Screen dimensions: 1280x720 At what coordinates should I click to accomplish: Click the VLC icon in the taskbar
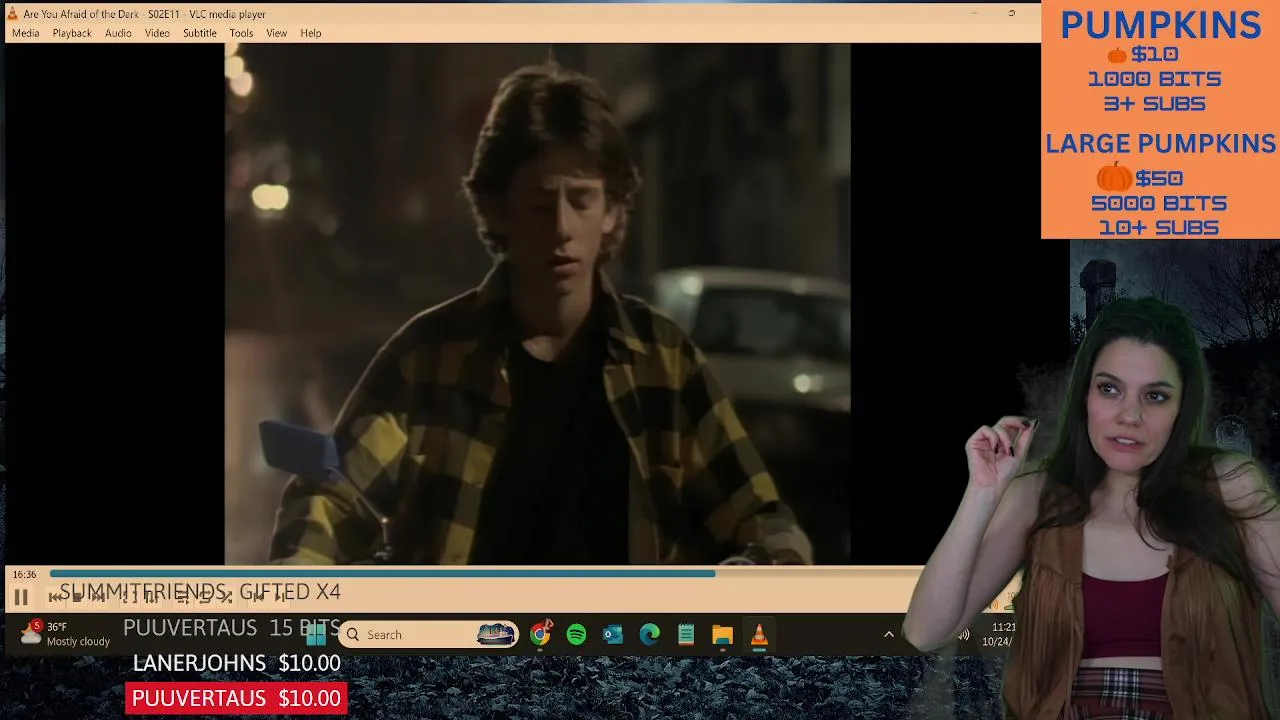coord(759,634)
